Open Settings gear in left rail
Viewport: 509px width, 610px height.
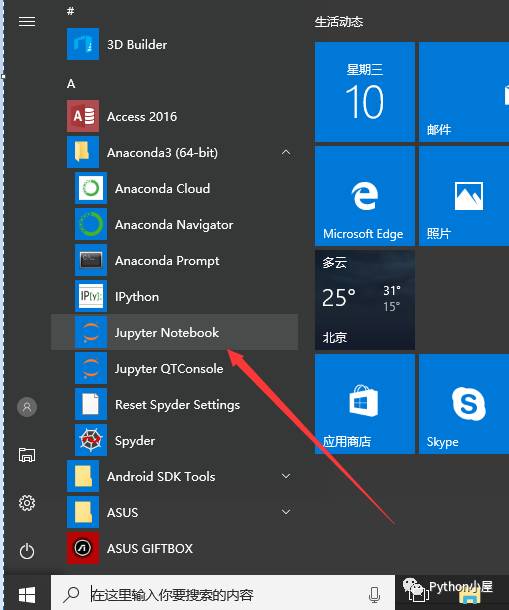pyautogui.click(x=27, y=503)
